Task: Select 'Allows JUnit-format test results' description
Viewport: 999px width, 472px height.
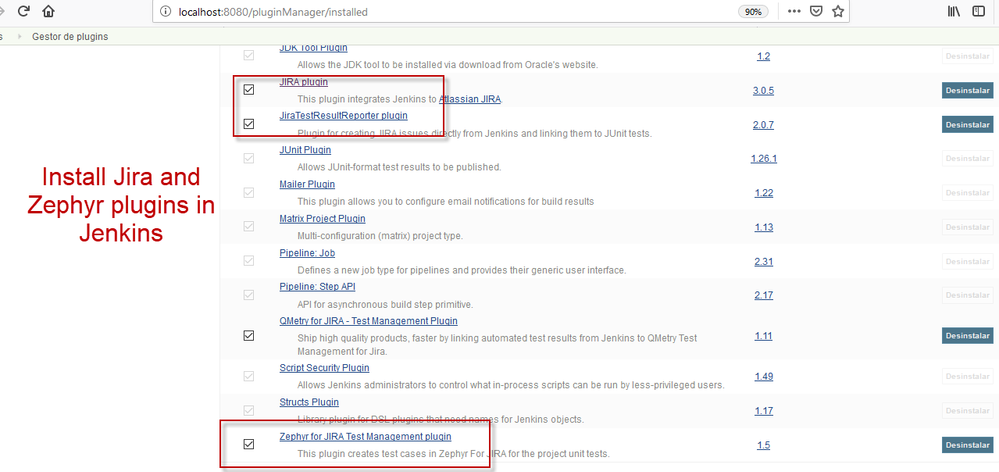Action: pyautogui.click(x=399, y=167)
